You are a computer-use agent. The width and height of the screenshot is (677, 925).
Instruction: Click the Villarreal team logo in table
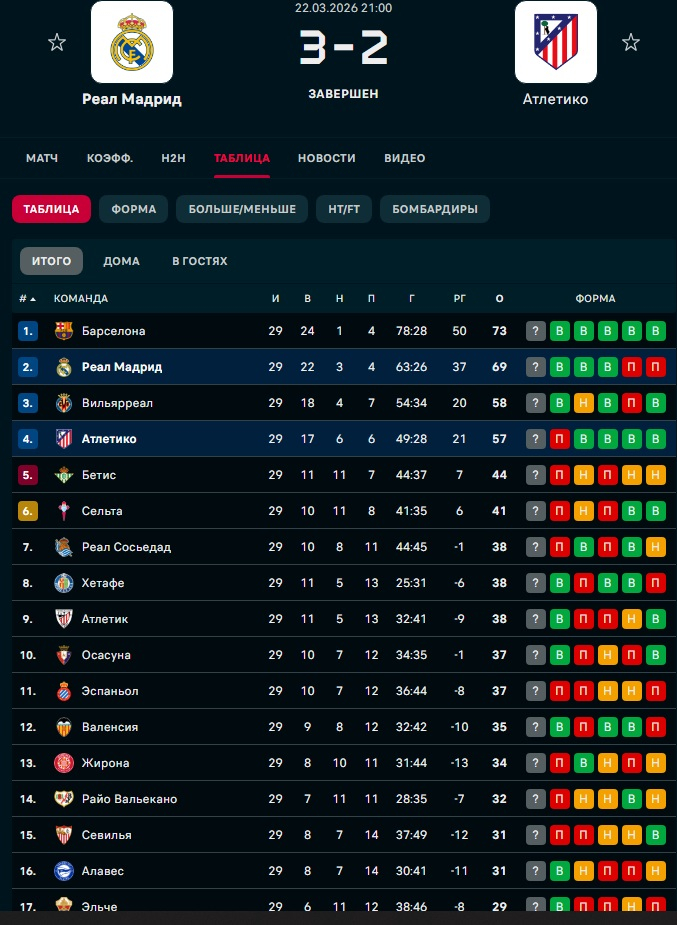click(64, 403)
